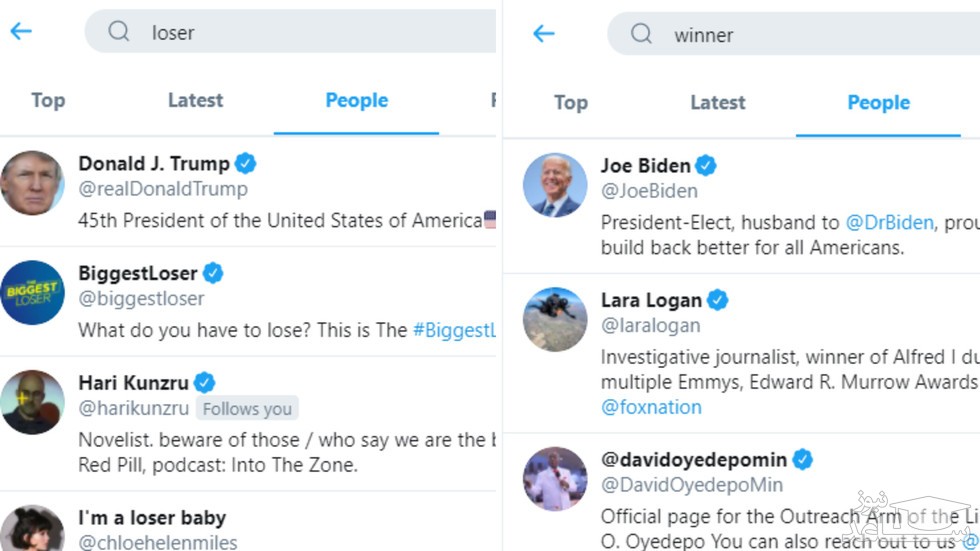Image resolution: width=980 pixels, height=551 pixels.
Task: Click the magnifier icon in the winner search box
Action: [x=641, y=34]
